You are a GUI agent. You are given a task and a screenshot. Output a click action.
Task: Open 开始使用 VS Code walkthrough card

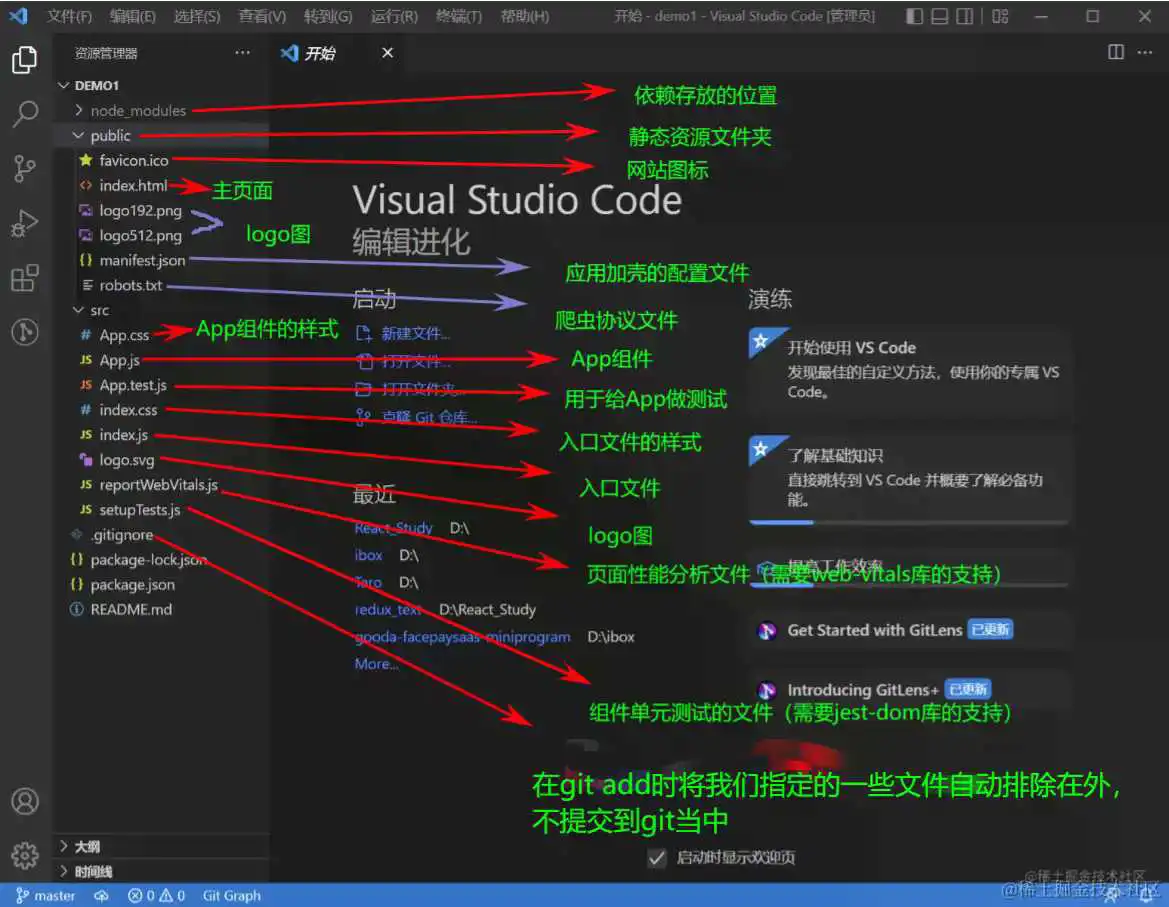908,369
